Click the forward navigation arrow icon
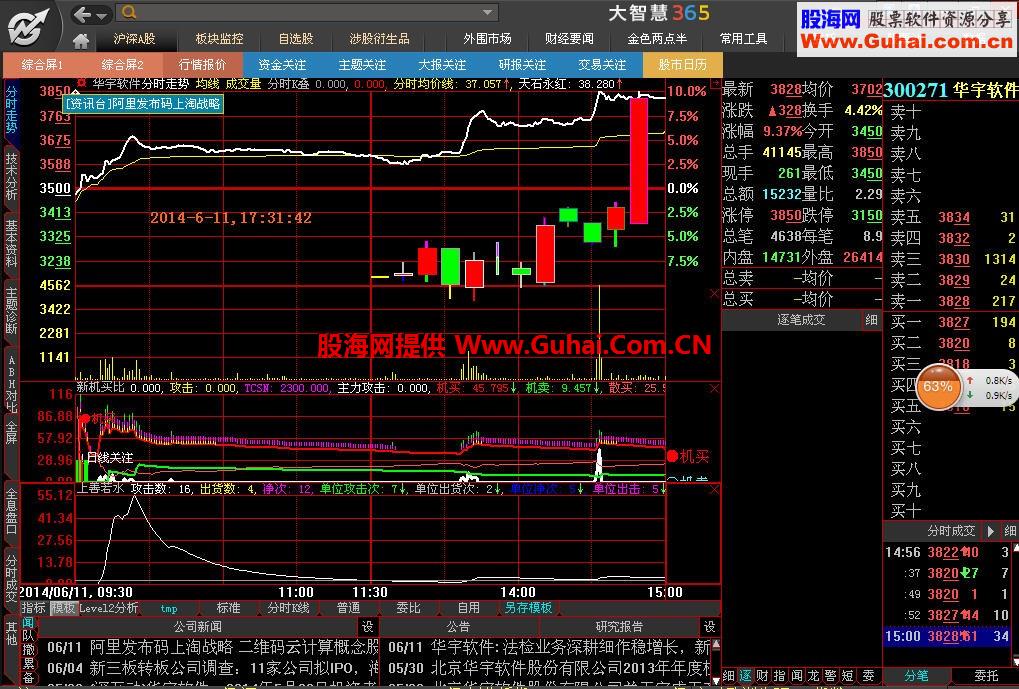Screen dimensions: 1019x689 click(x=101, y=14)
